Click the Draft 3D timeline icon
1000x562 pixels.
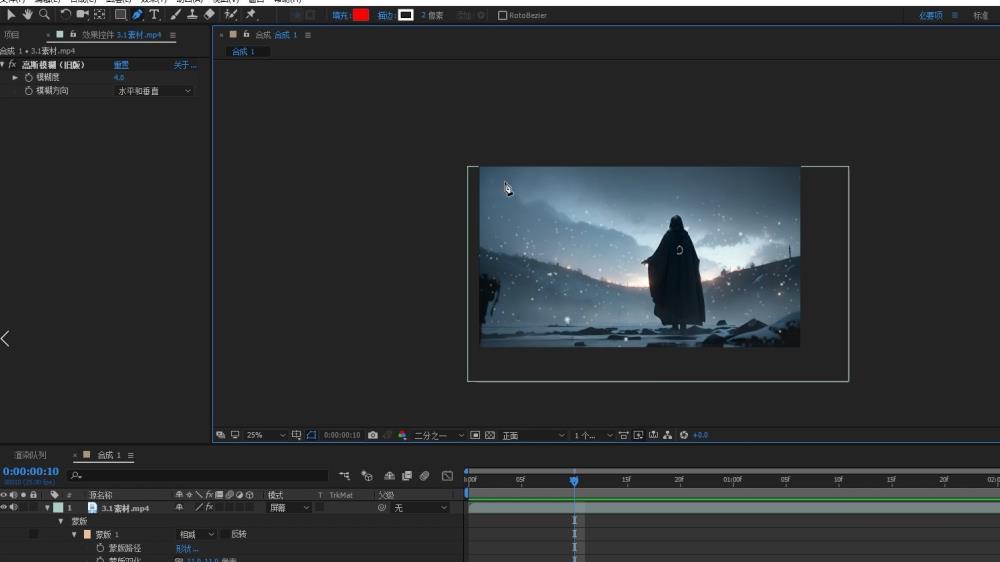(367, 476)
